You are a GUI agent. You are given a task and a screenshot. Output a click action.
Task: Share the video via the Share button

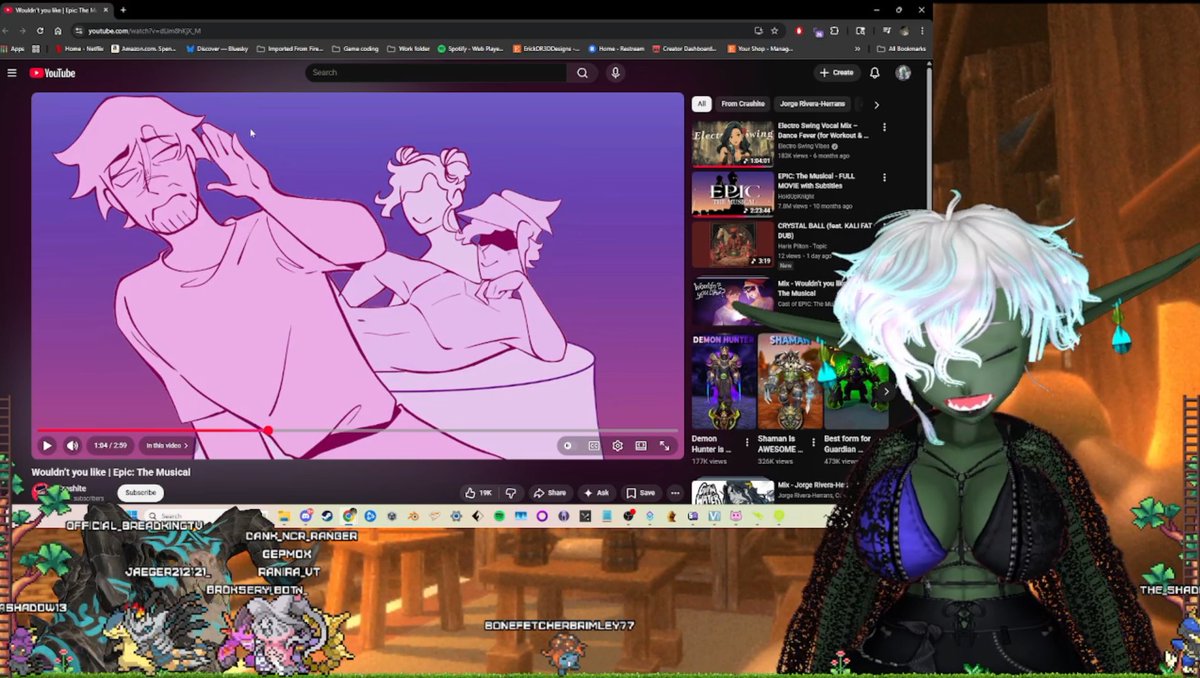pyautogui.click(x=549, y=493)
